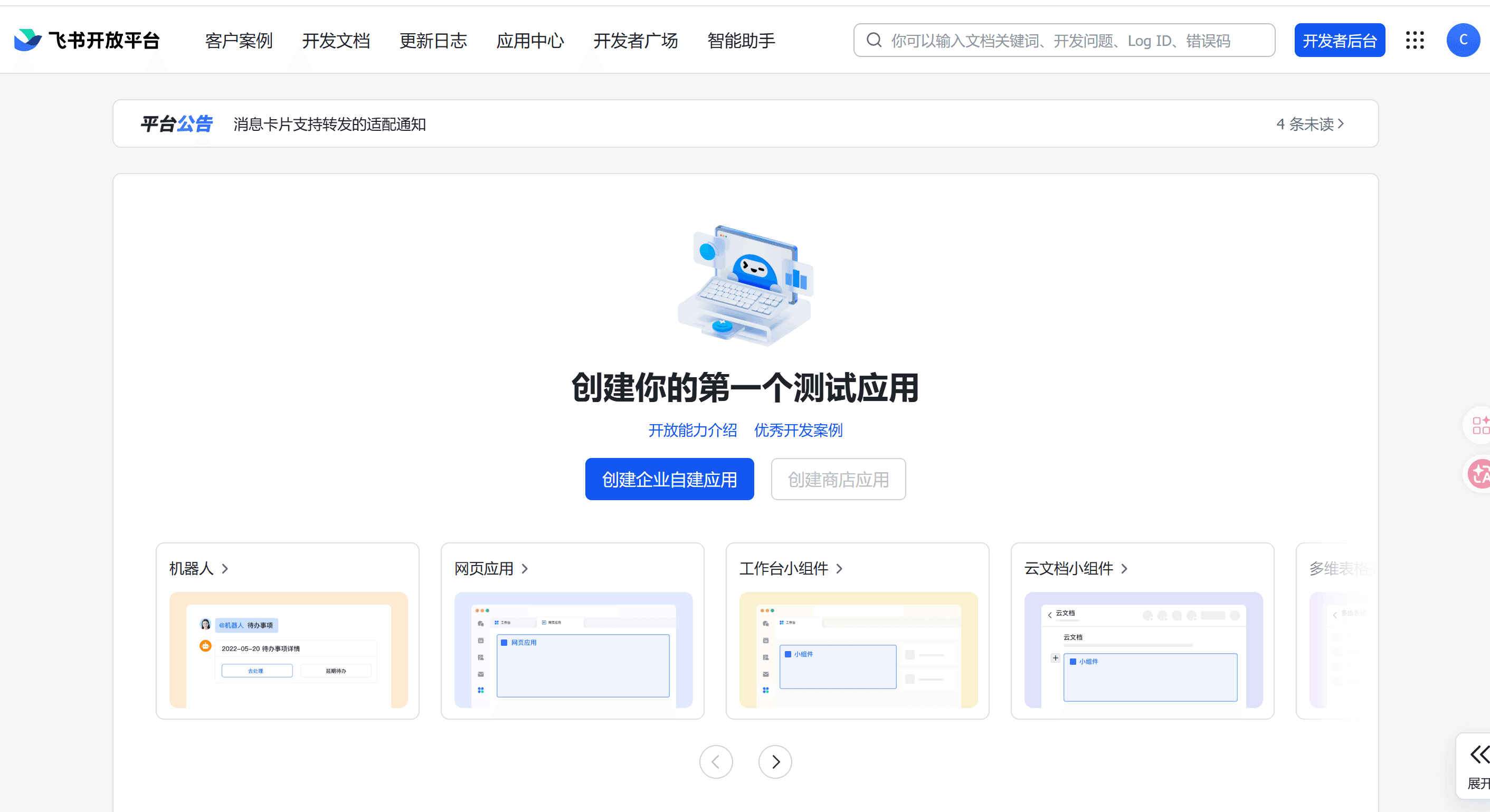
Task: Go to next carousel arrow
Action: click(x=775, y=762)
